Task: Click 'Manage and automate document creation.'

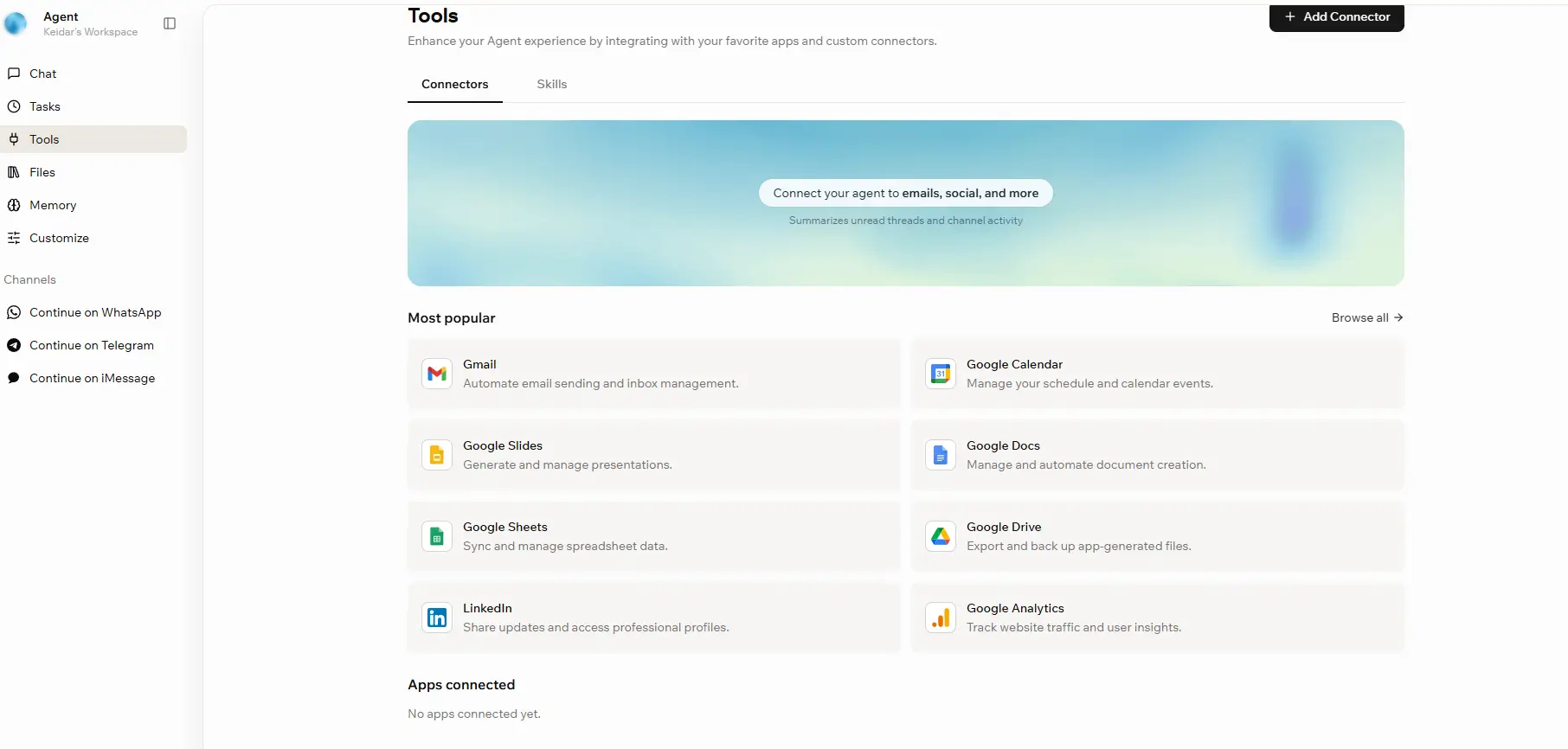Action: tap(1086, 464)
